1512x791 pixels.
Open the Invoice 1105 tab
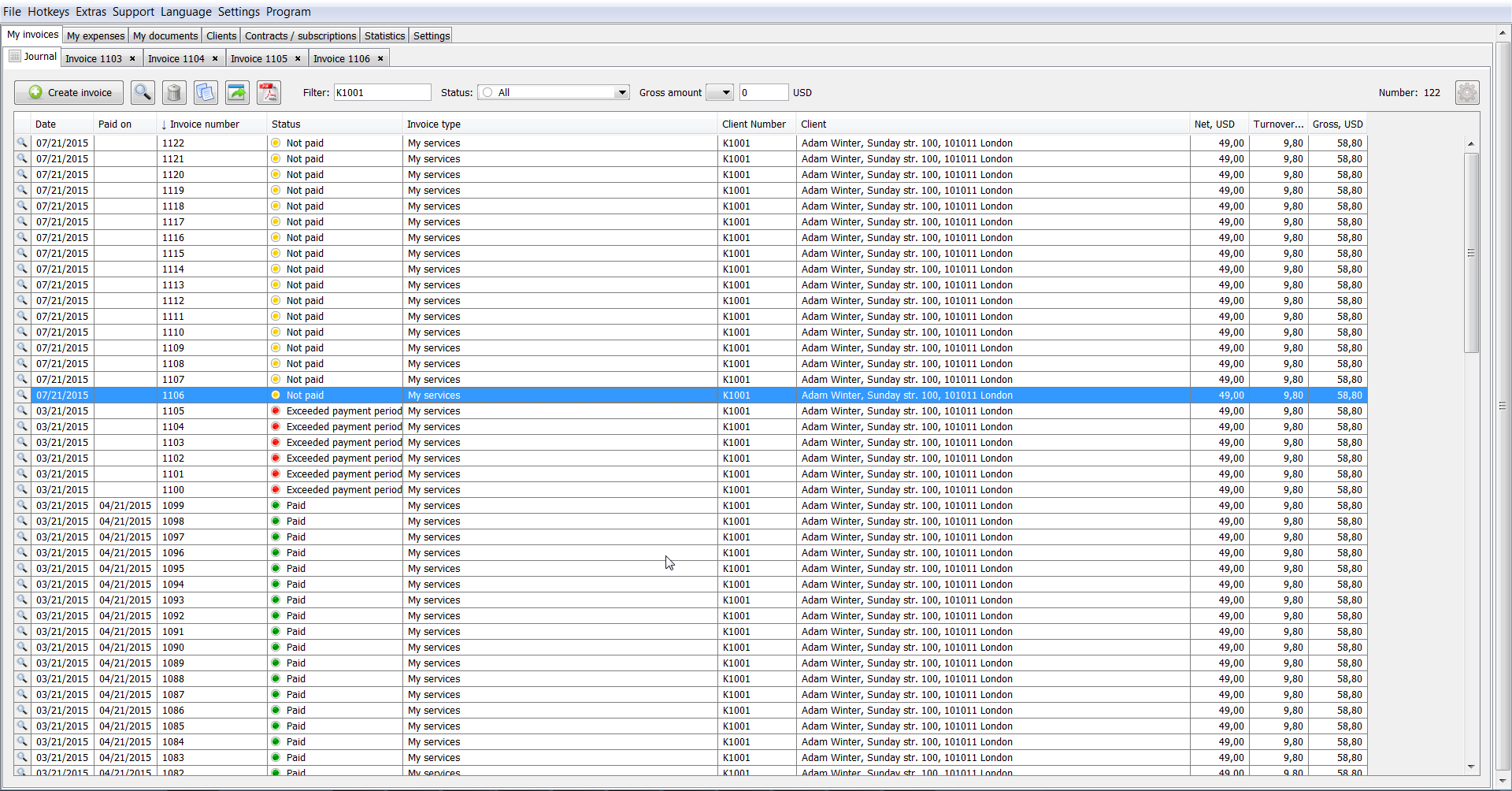[x=259, y=59]
